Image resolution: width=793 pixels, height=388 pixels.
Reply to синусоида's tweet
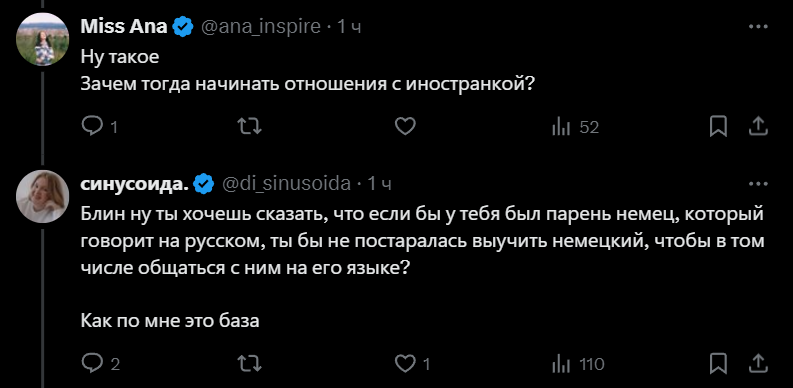pyautogui.click(x=100, y=364)
